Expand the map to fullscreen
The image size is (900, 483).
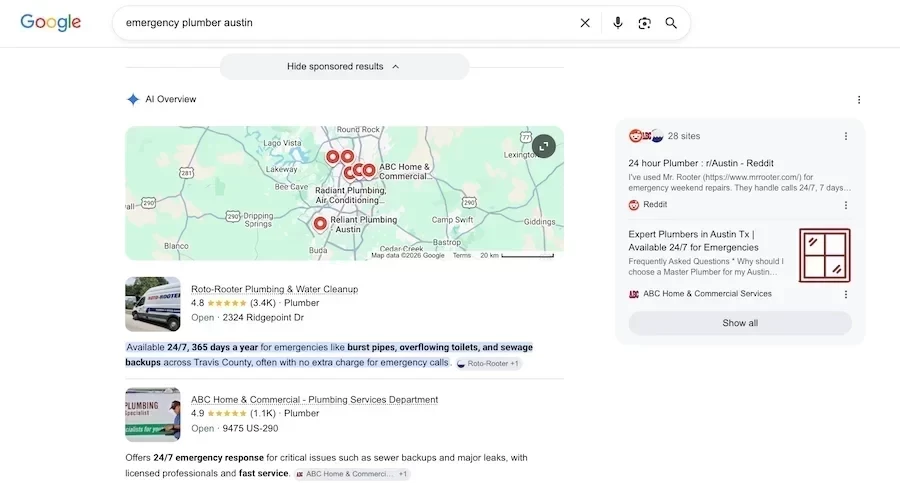[544, 146]
